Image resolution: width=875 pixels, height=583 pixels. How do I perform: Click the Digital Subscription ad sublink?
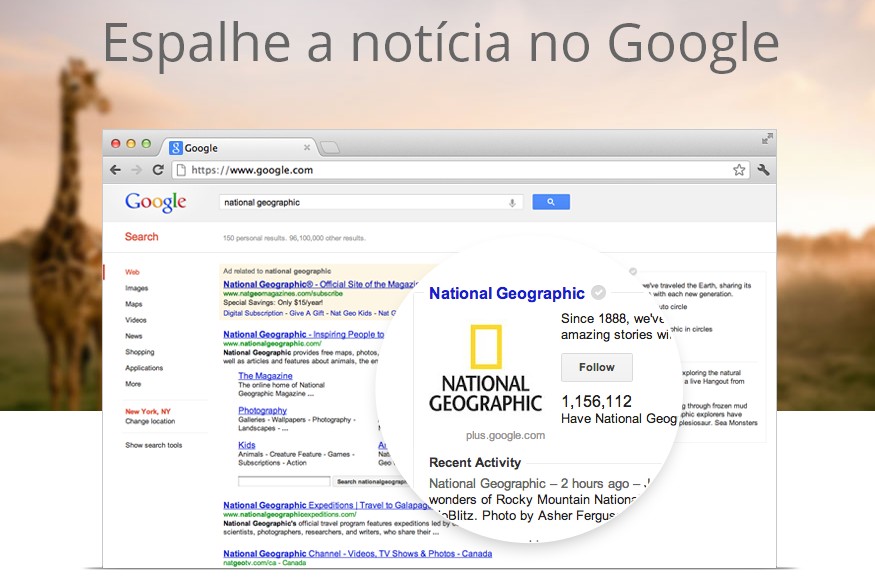[253, 313]
